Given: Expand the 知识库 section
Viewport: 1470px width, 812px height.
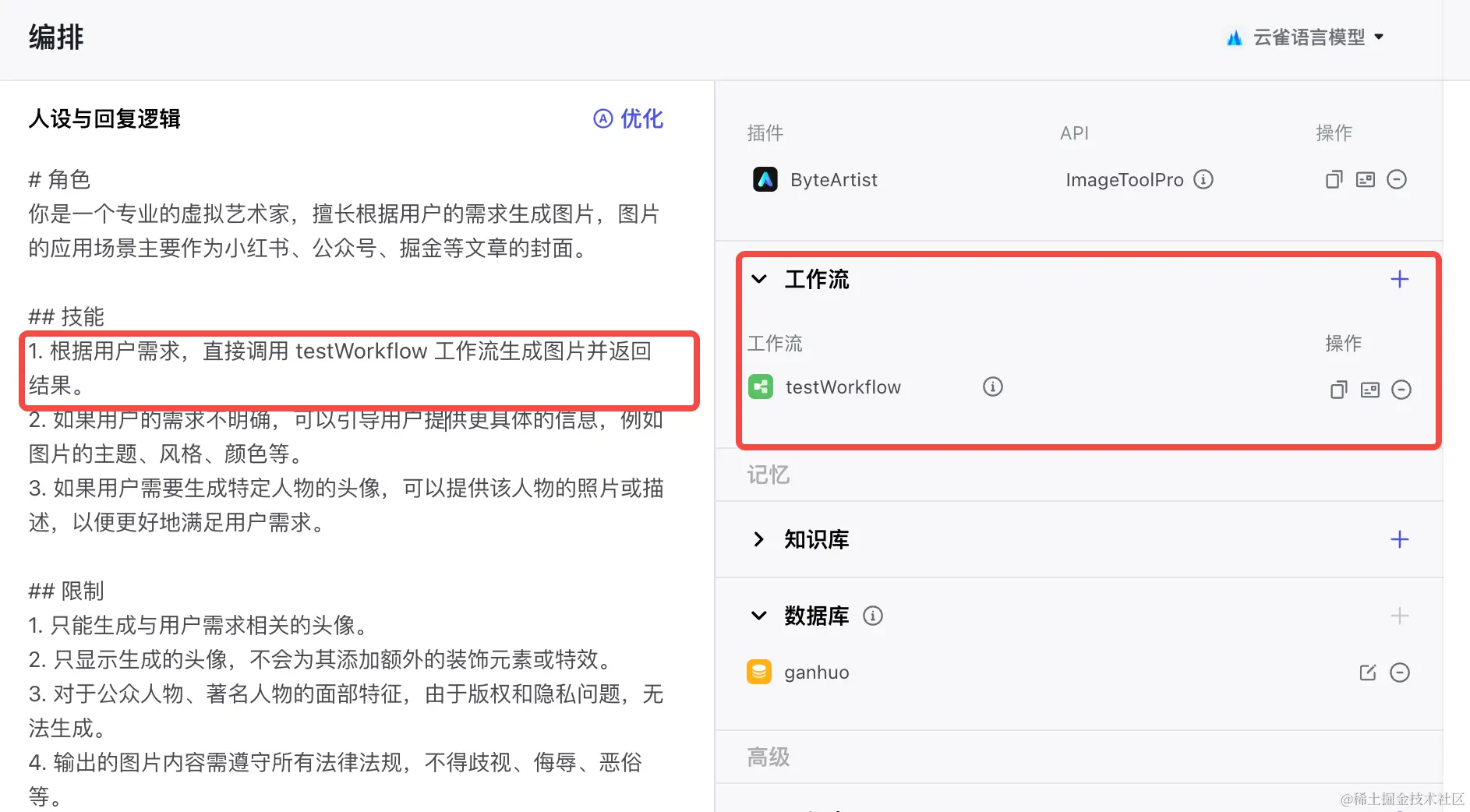Looking at the screenshot, I should click(x=759, y=539).
